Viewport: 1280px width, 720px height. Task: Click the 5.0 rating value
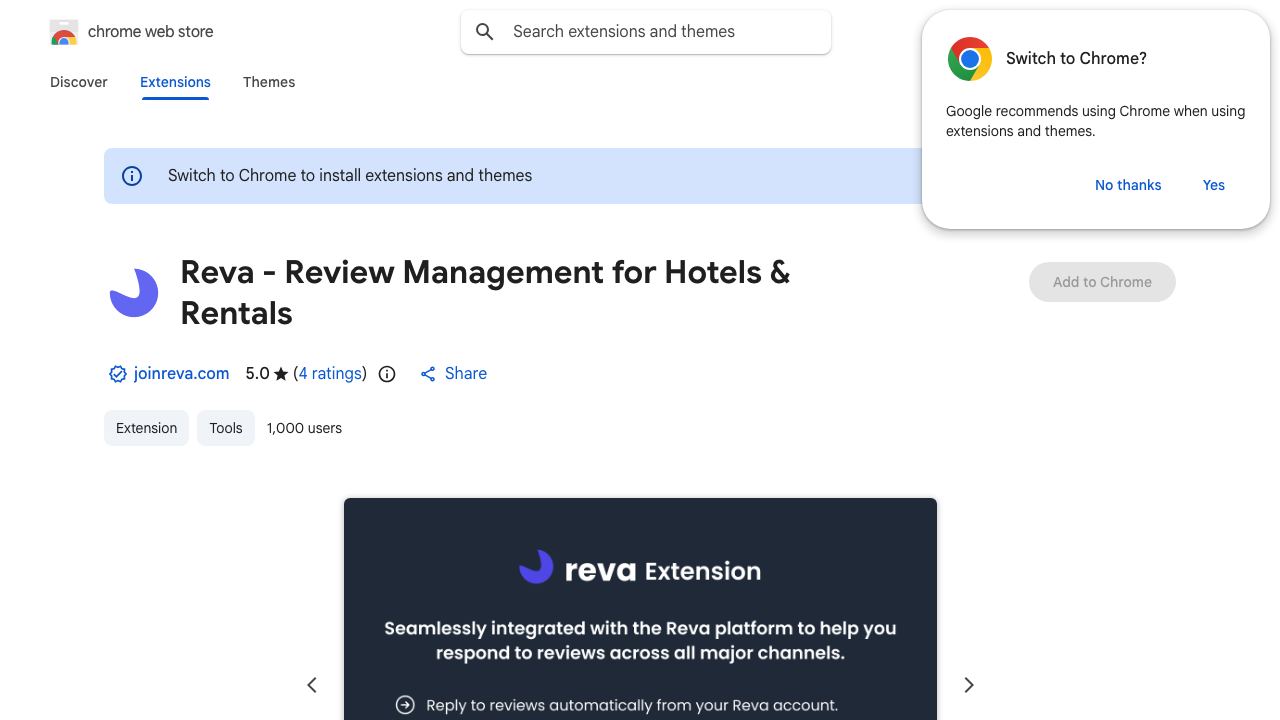[x=257, y=373]
